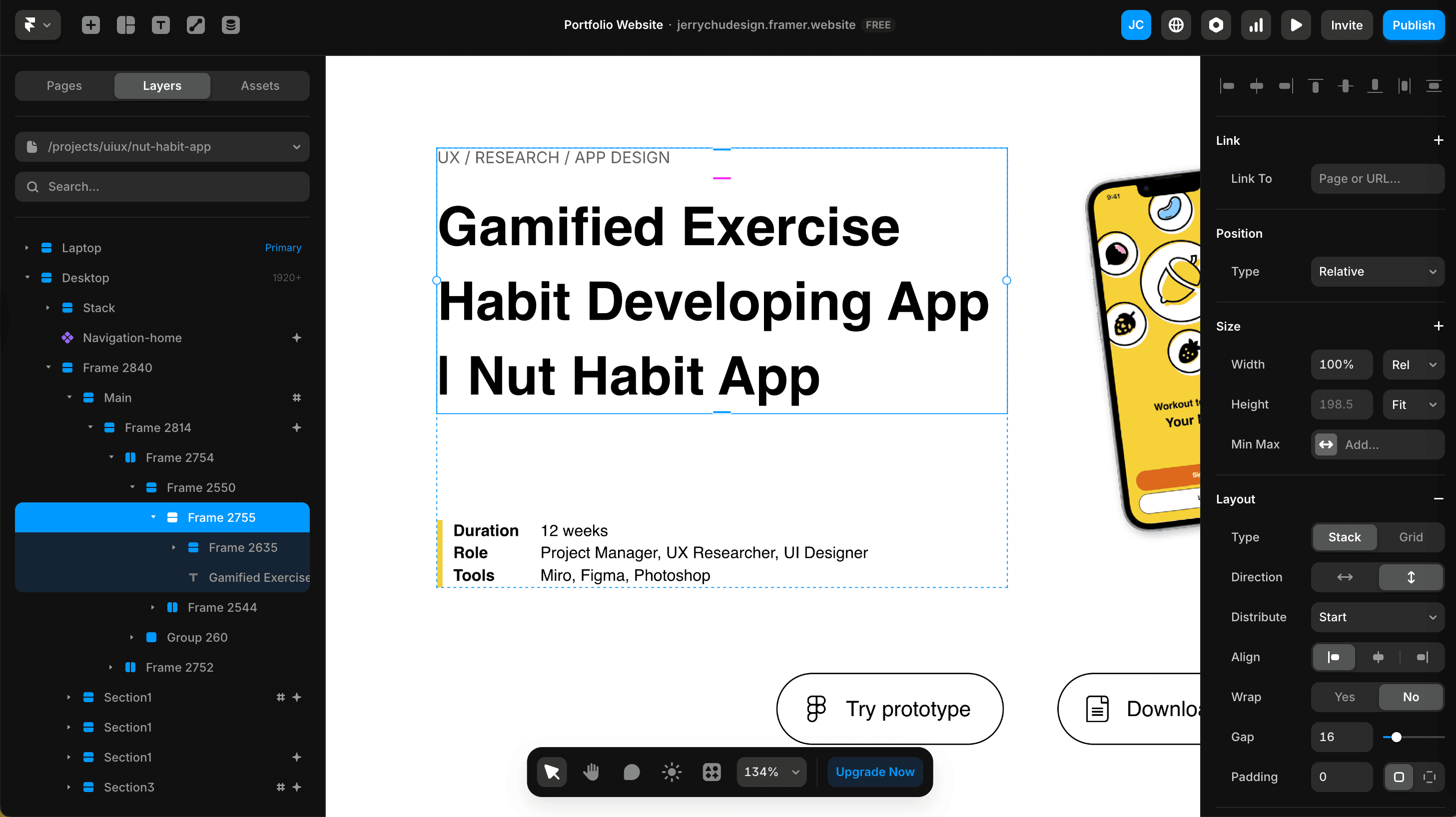
Task: Toggle the light/dark sun icon
Action: click(672, 772)
